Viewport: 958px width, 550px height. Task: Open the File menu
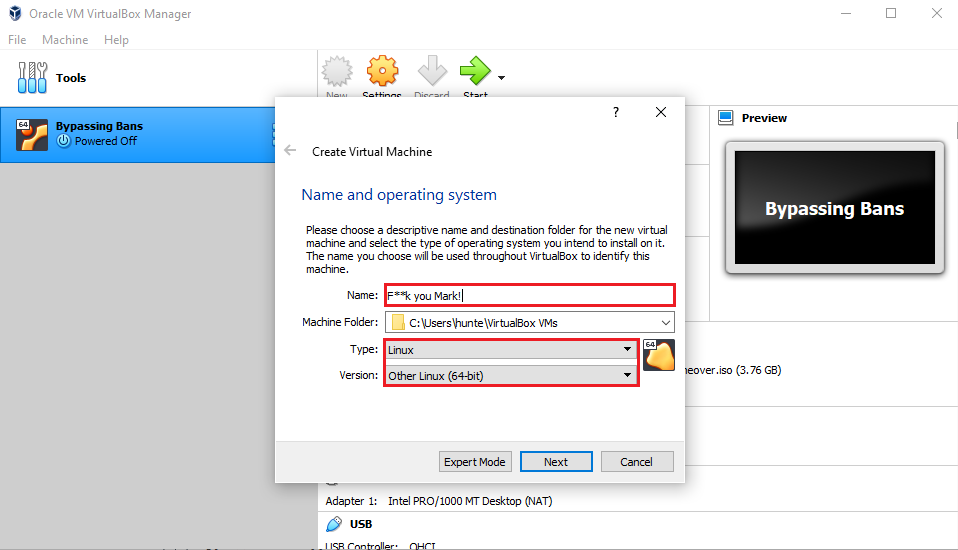click(x=17, y=40)
